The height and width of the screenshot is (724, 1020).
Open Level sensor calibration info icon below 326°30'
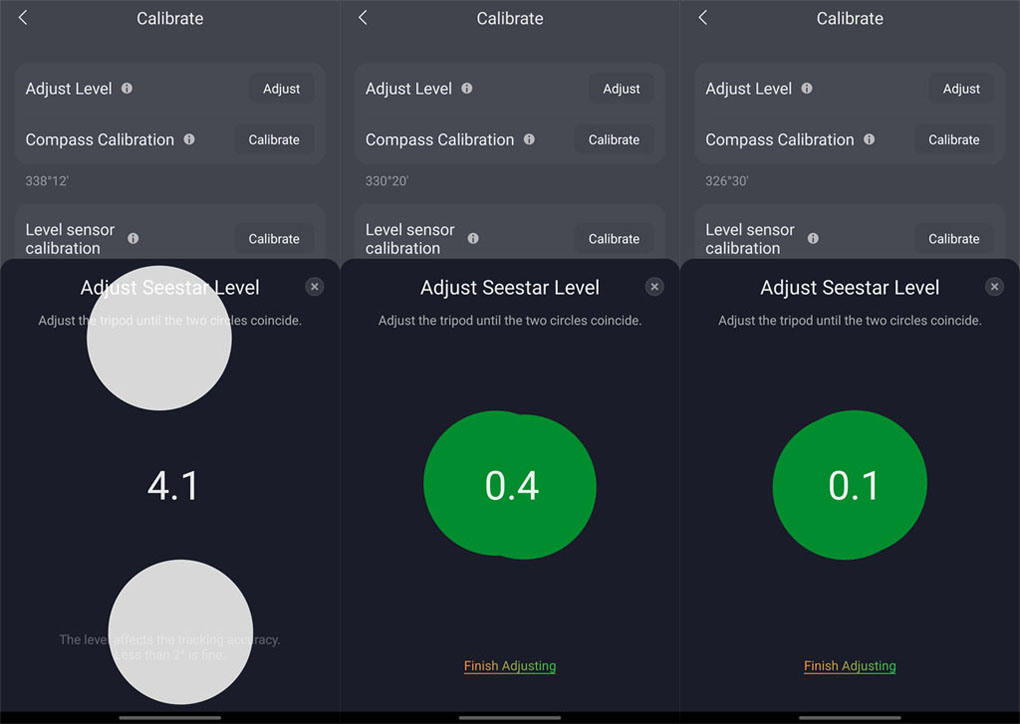[813, 238]
